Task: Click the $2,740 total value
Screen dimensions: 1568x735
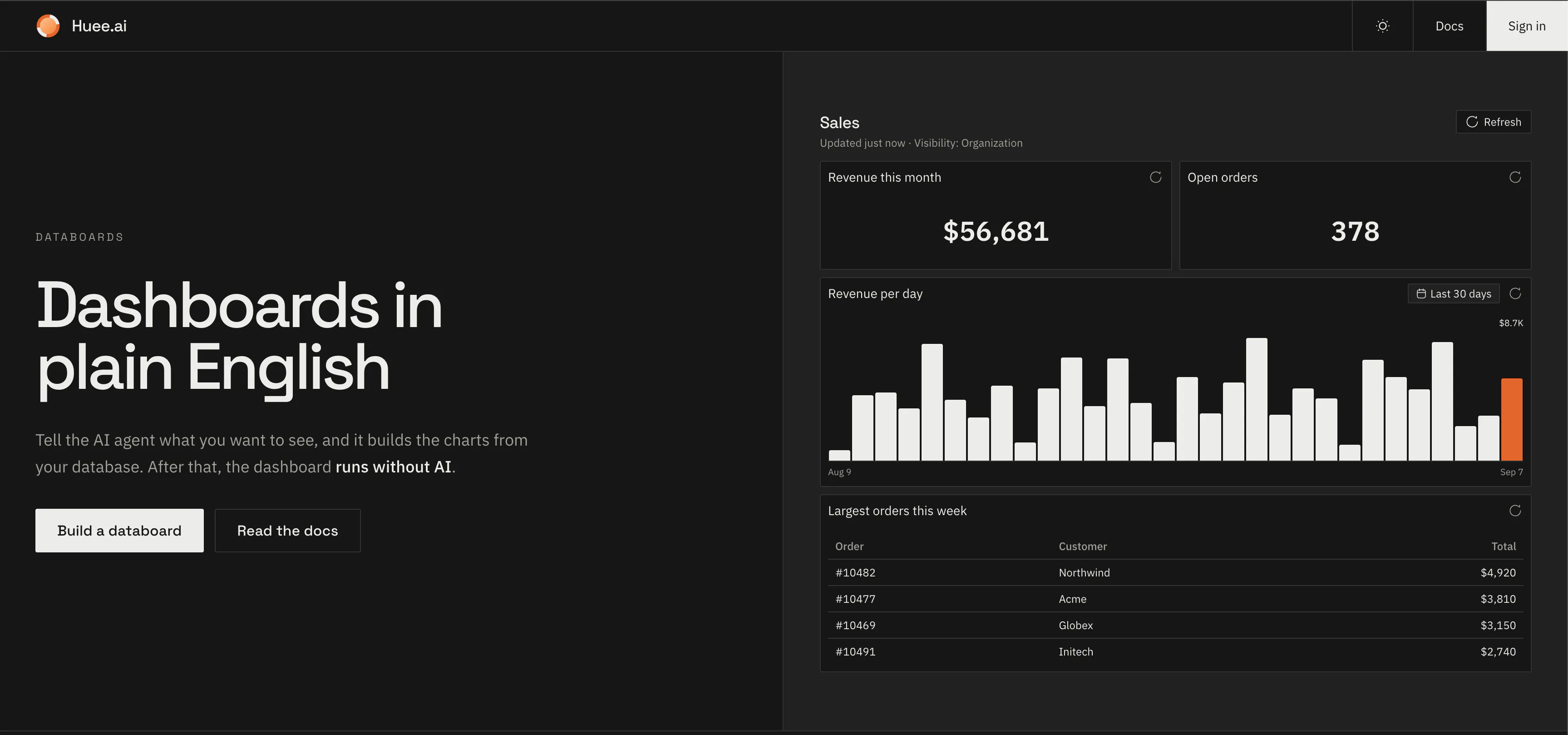Action: tap(1498, 651)
